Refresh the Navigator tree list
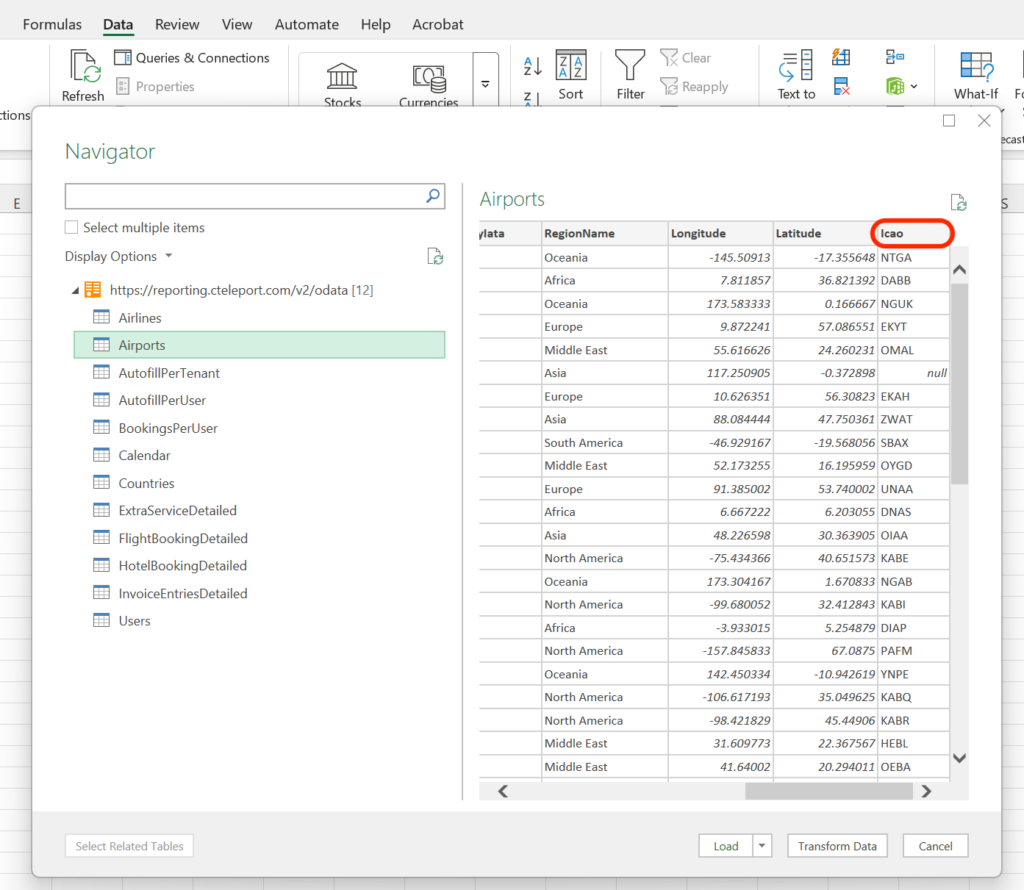 point(435,257)
